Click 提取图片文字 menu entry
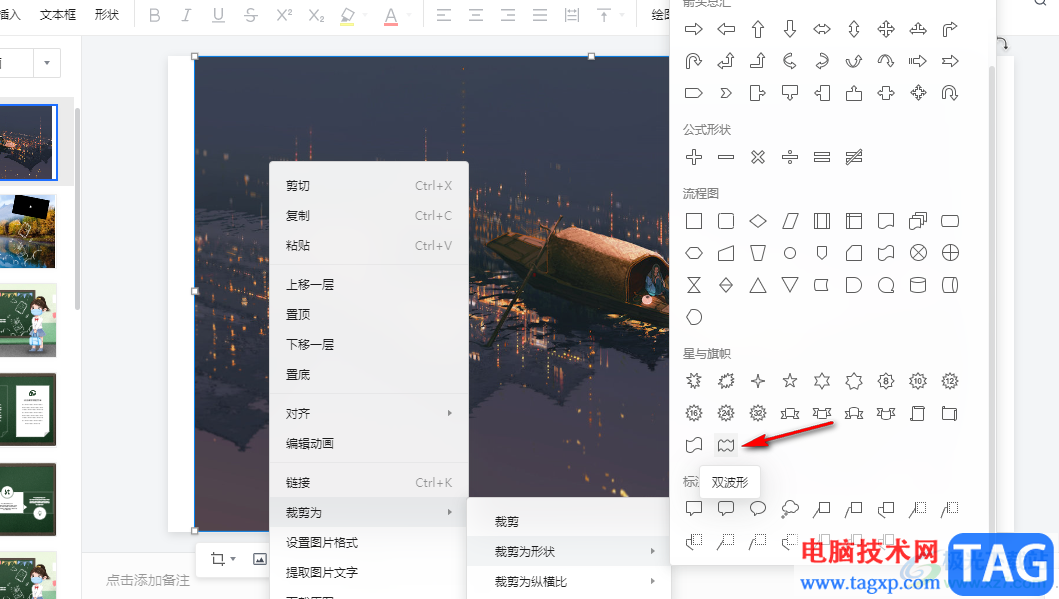 [368, 572]
